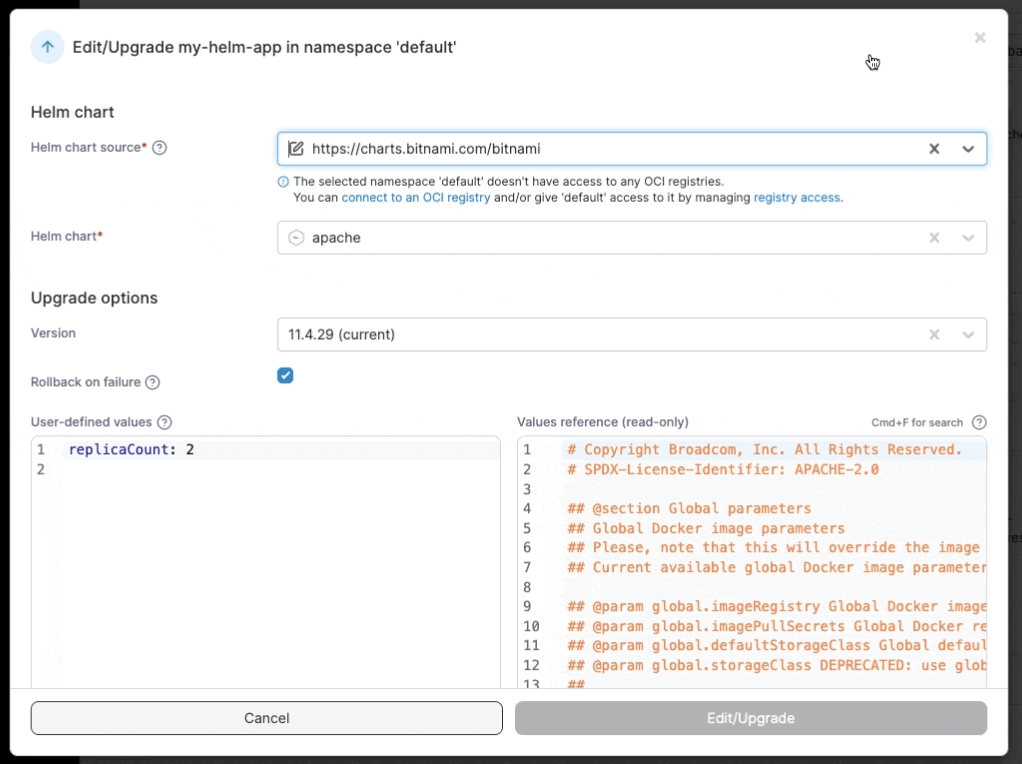Click the upgrade arrow icon in dialog header

click(47, 47)
